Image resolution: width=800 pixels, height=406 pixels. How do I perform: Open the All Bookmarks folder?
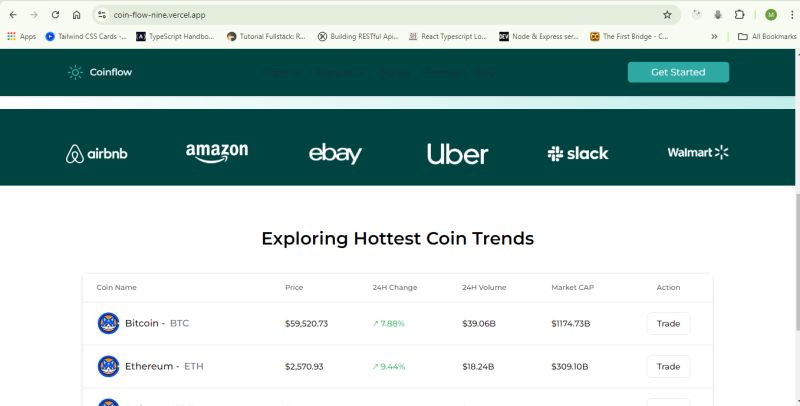[767, 36]
